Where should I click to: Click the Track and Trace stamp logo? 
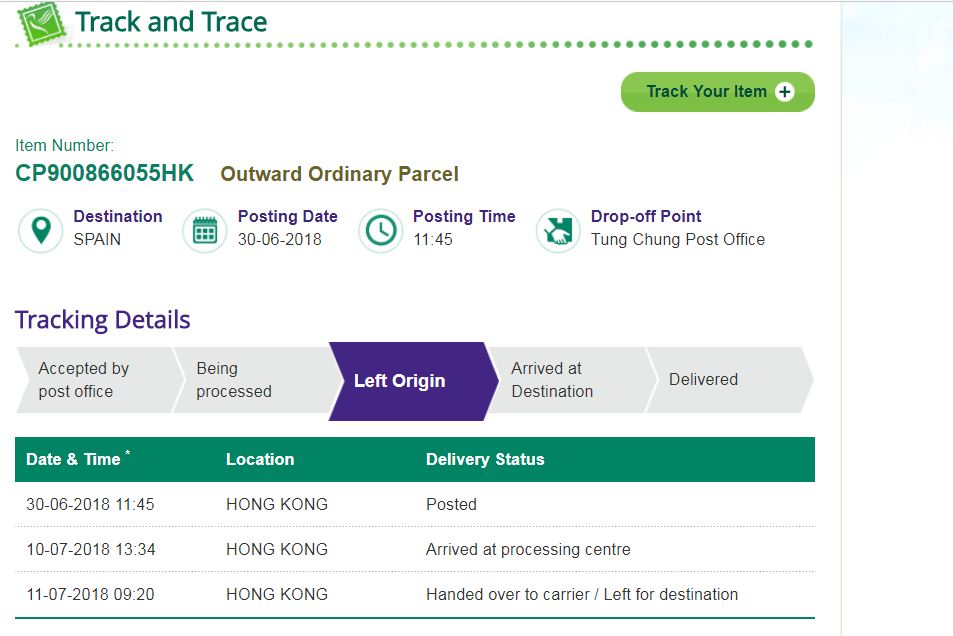coord(40,24)
